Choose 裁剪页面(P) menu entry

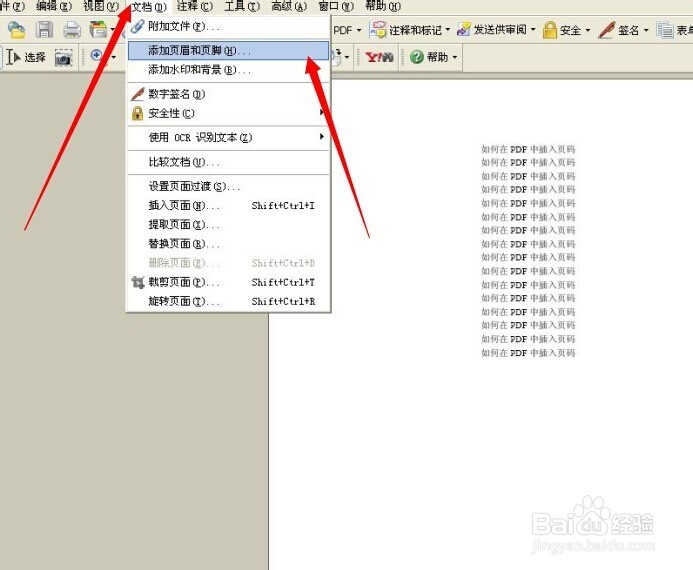pos(228,282)
